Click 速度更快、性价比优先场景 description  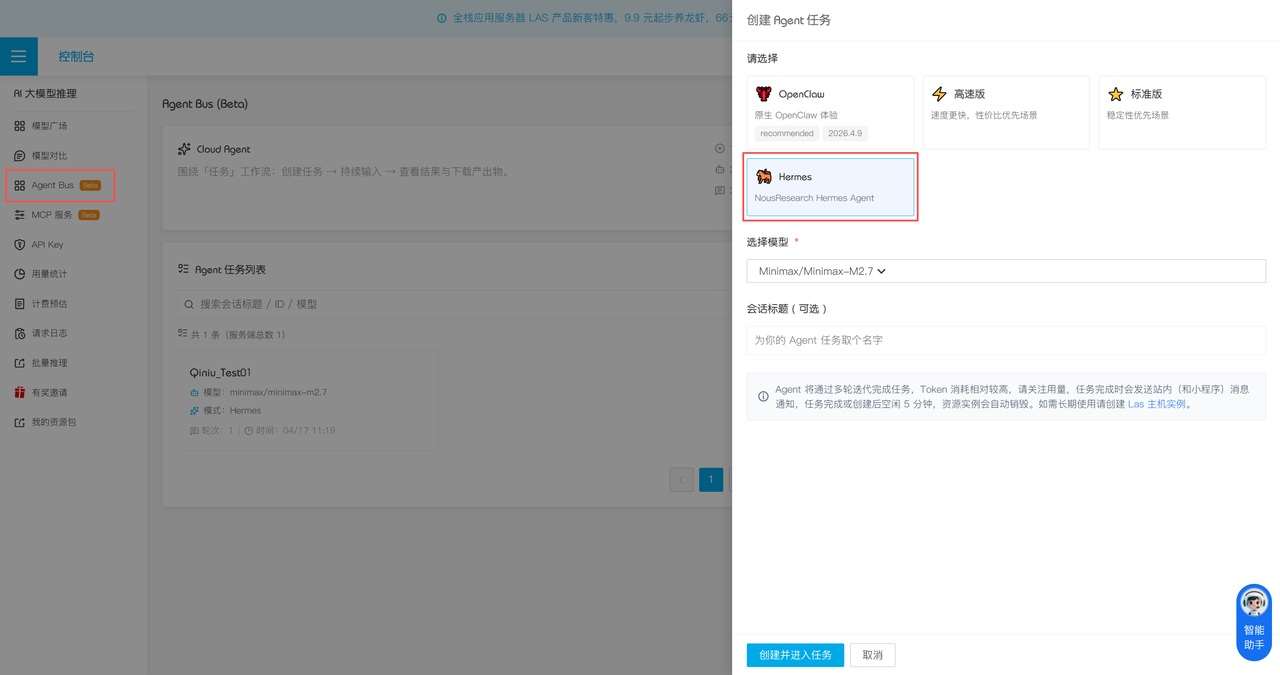(984, 115)
